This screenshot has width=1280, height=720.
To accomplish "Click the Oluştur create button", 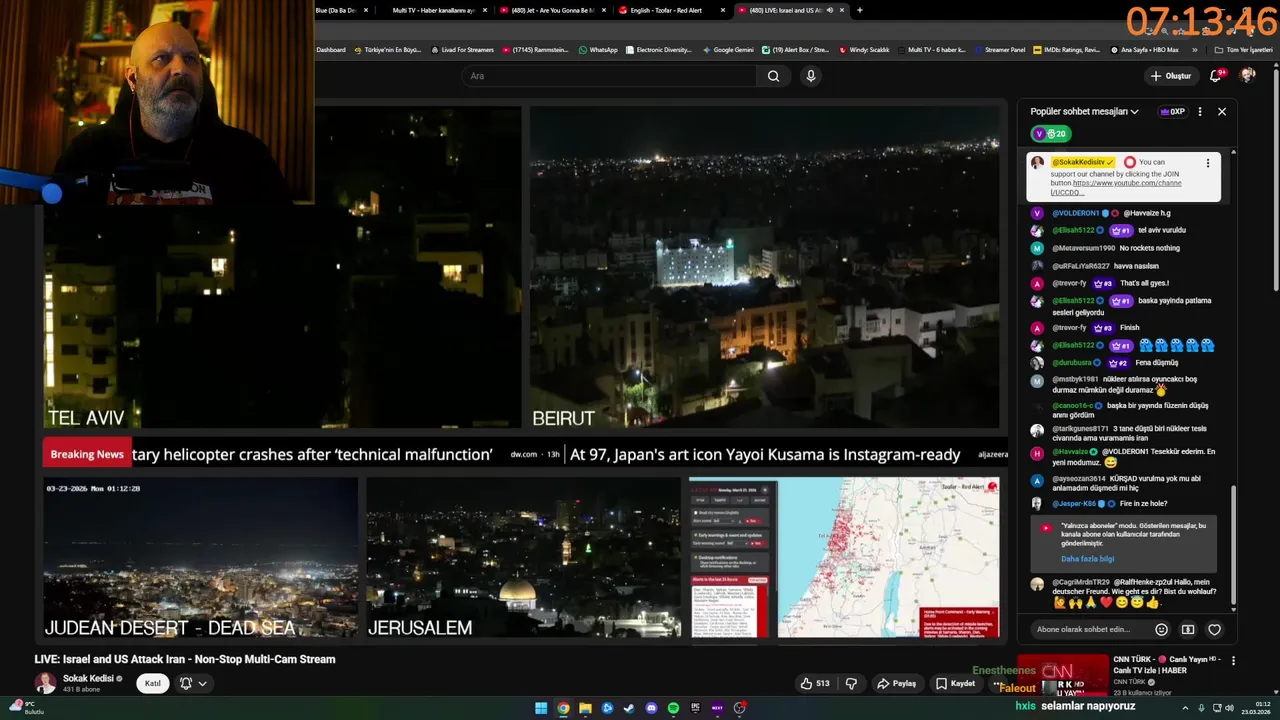I will pos(1170,76).
